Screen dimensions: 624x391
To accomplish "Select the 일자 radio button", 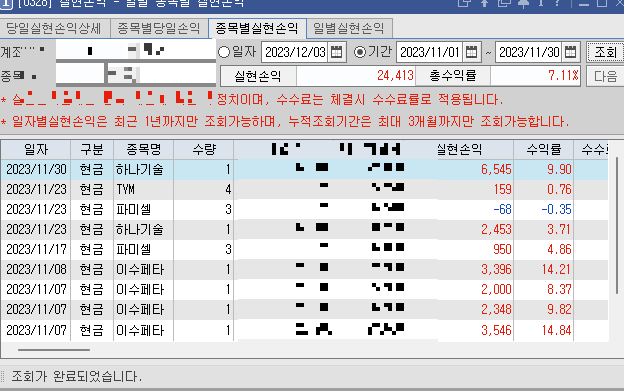I will pyautogui.click(x=224, y=52).
